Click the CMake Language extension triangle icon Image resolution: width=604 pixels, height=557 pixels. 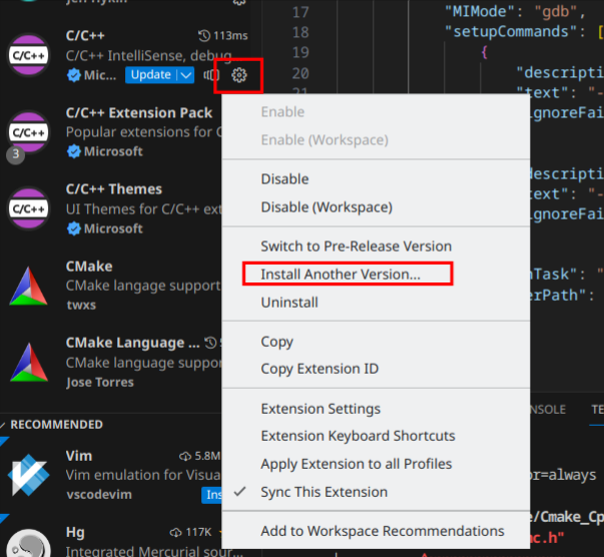coord(29,362)
